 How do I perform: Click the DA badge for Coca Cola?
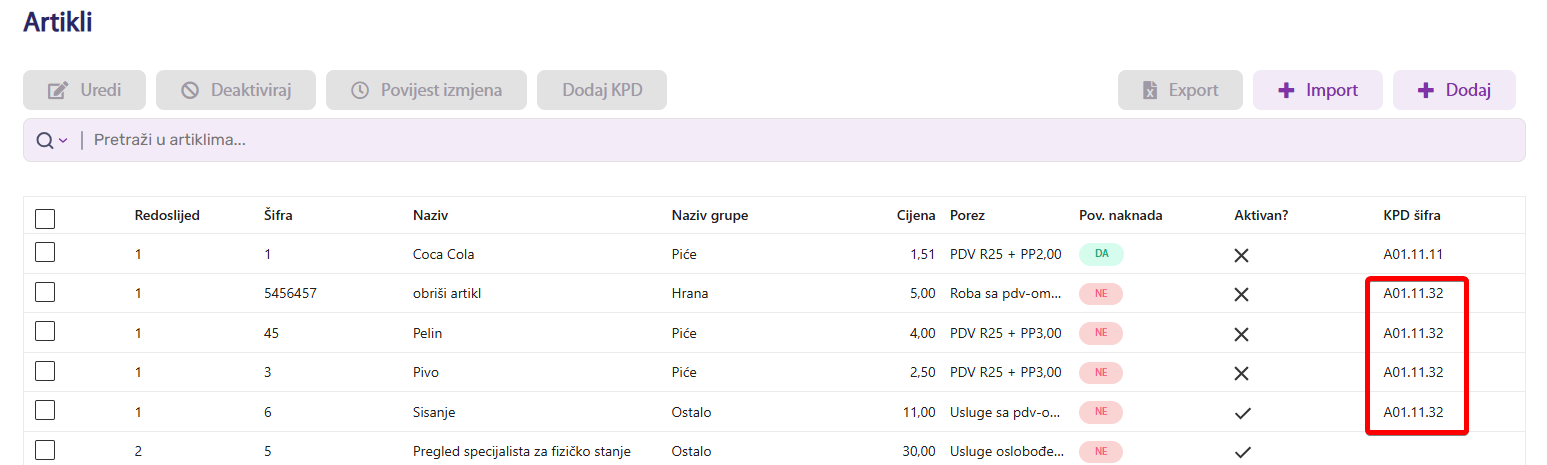click(x=1101, y=254)
